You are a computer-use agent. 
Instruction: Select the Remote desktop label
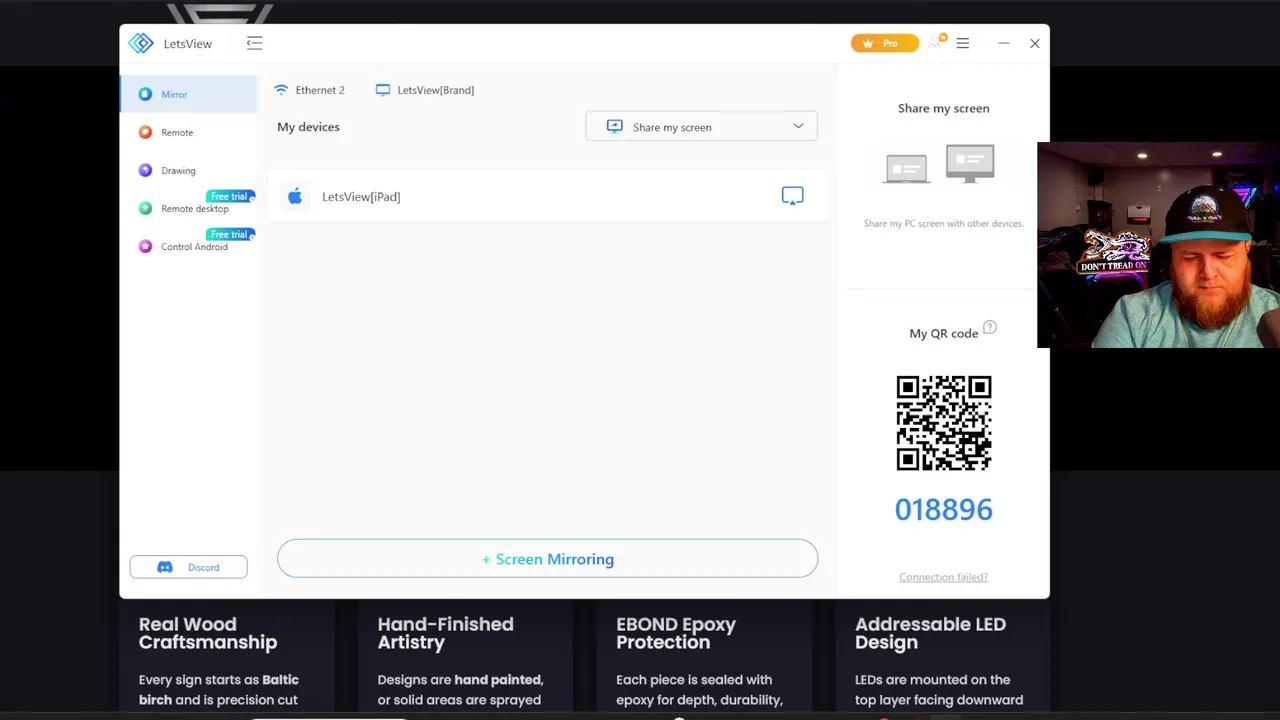point(195,208)
